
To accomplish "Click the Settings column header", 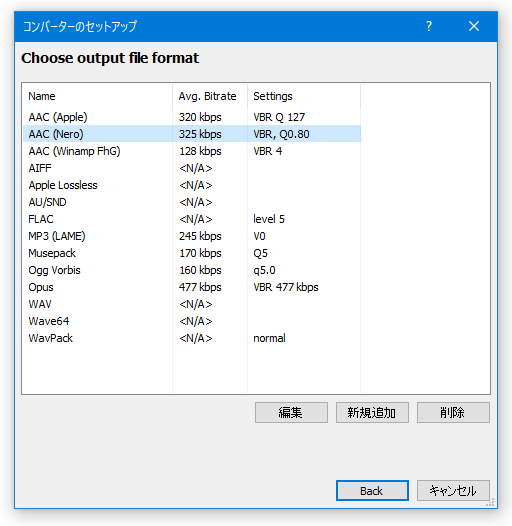I will (304, 96).
